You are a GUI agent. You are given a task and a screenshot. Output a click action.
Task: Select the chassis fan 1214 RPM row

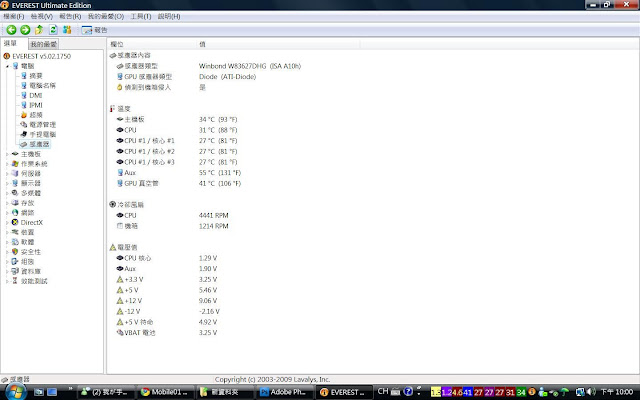(x=172, y=226)
